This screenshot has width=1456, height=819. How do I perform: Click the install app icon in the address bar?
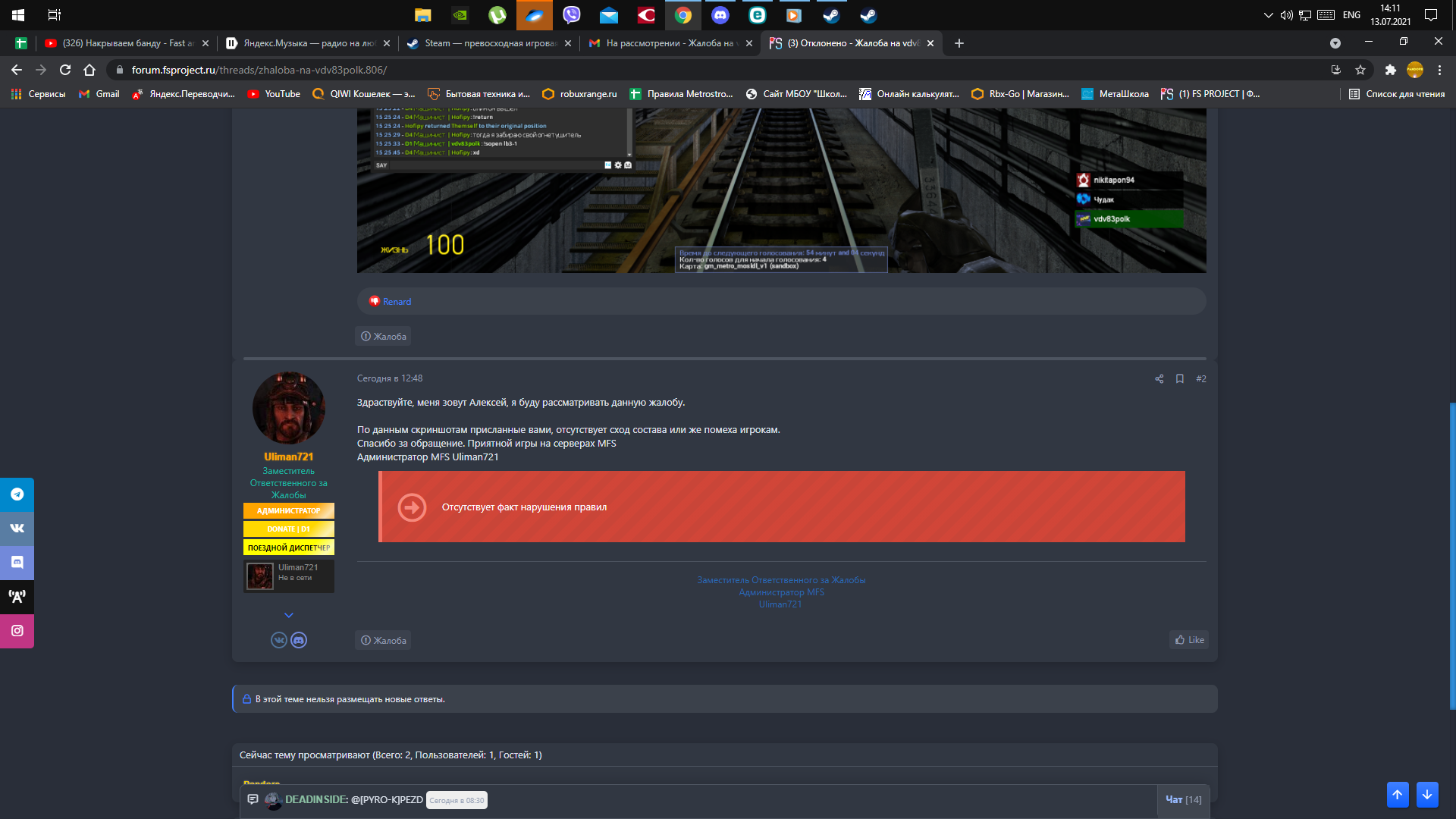point(1336,70)
